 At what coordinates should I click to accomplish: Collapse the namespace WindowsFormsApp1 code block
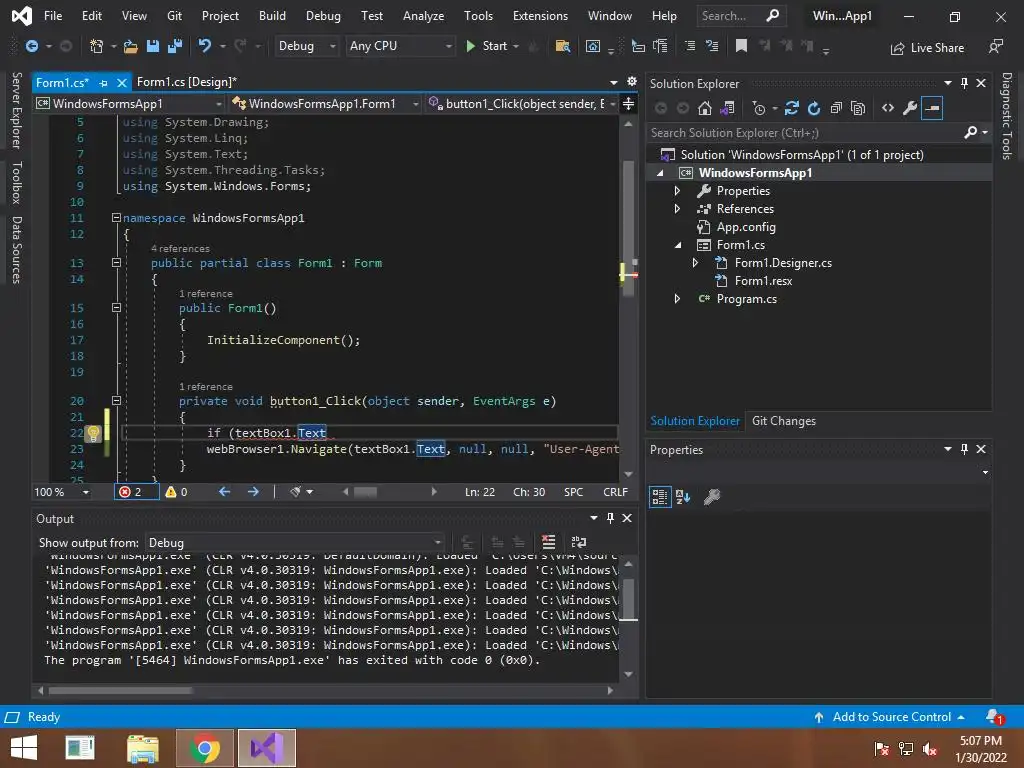point(116,217)
